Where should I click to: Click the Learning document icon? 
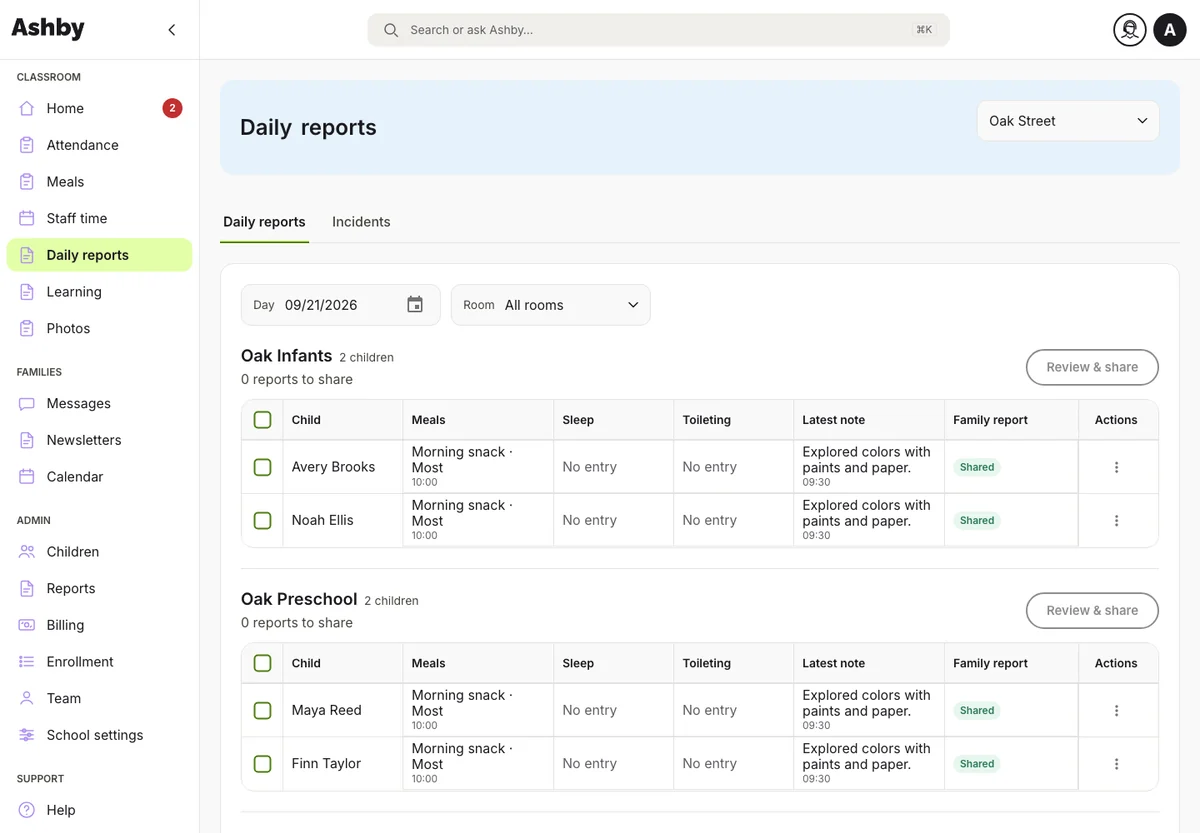pyautogui.click(x=27, y=292)
